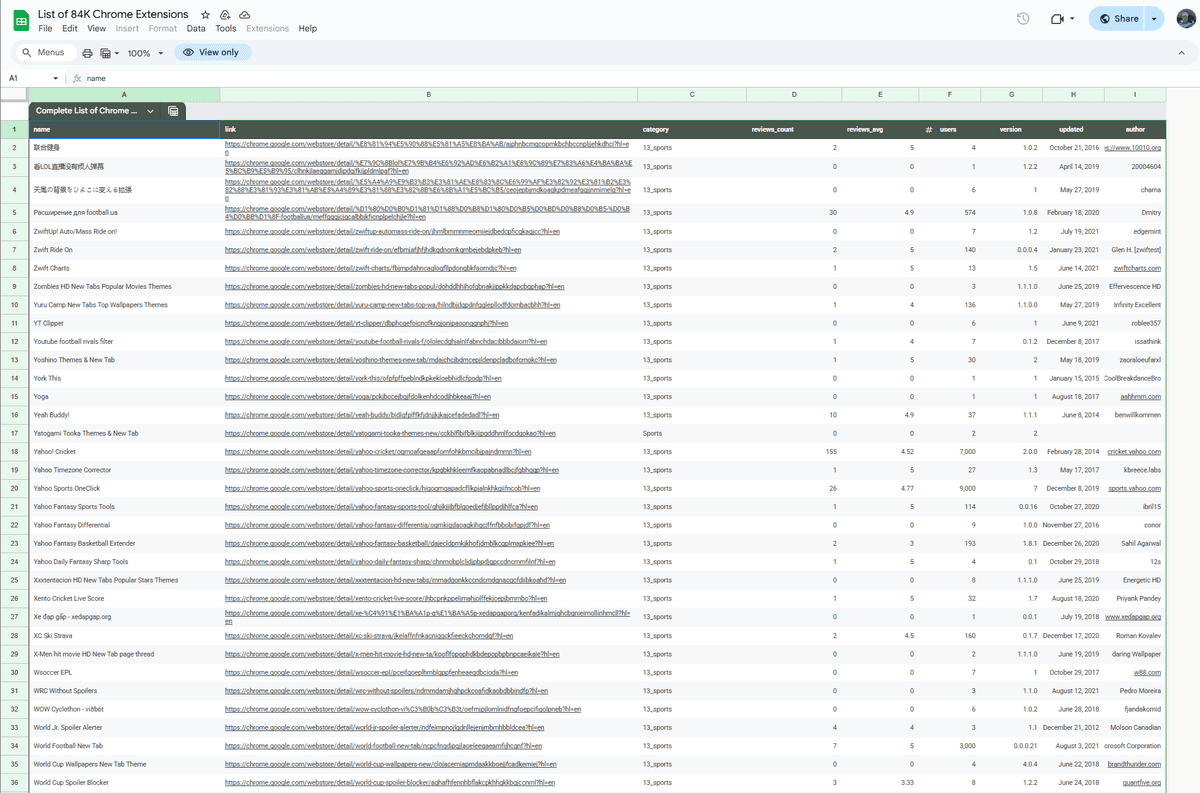
Task: Select column B header
Action: pos(428,95)
